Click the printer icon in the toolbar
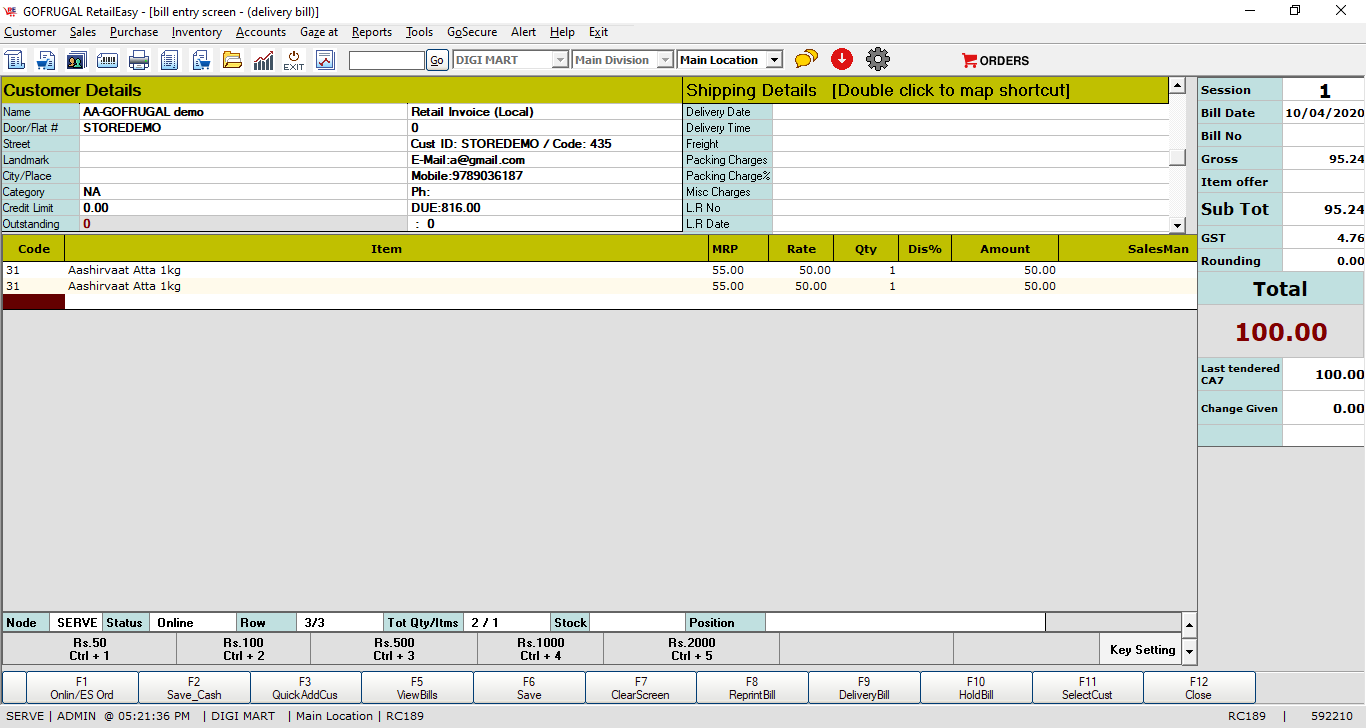The image size is (1366, 728). click(x=139, y=60)
